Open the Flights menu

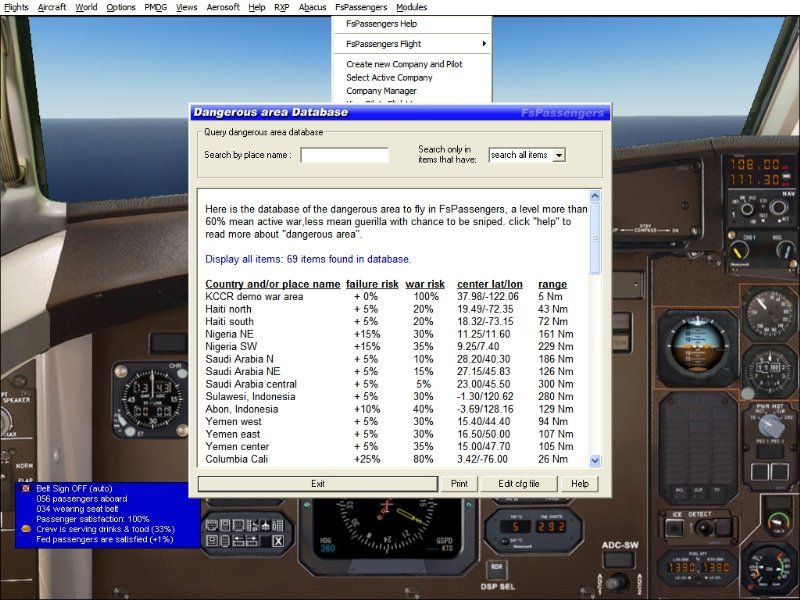click(x=16, y=7)
